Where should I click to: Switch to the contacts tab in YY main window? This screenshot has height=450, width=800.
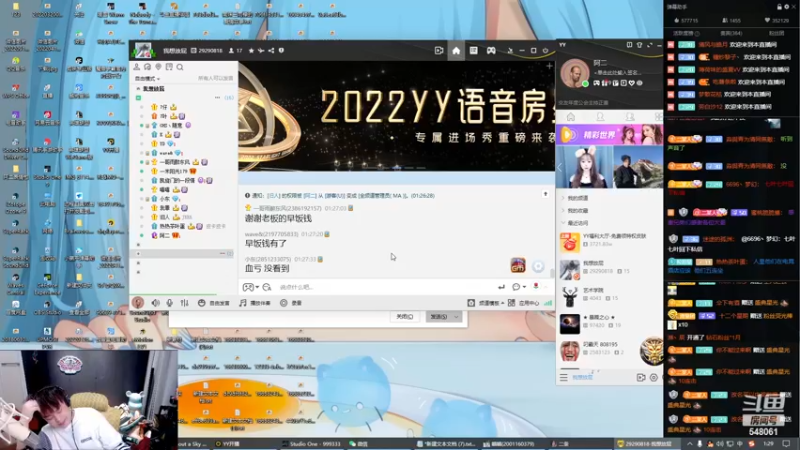coord(601,117)
